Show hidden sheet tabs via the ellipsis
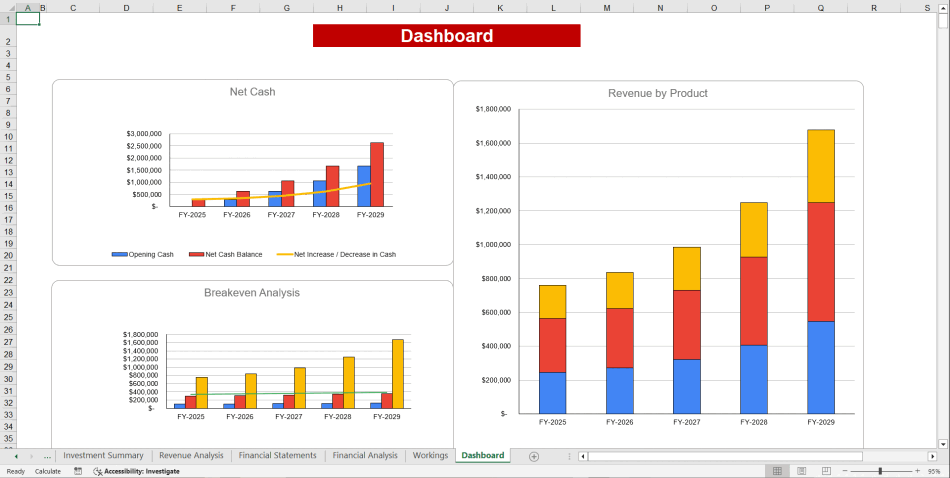The image size is (950, 478). 46,456
